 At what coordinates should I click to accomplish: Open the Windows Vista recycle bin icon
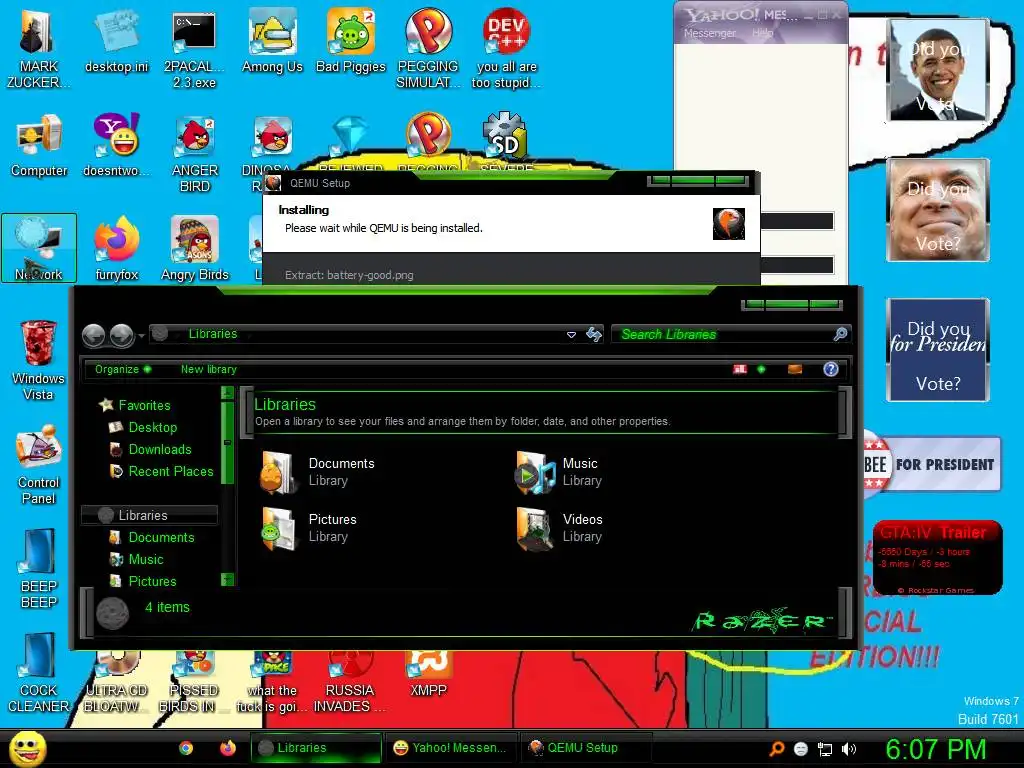(39, 359)
